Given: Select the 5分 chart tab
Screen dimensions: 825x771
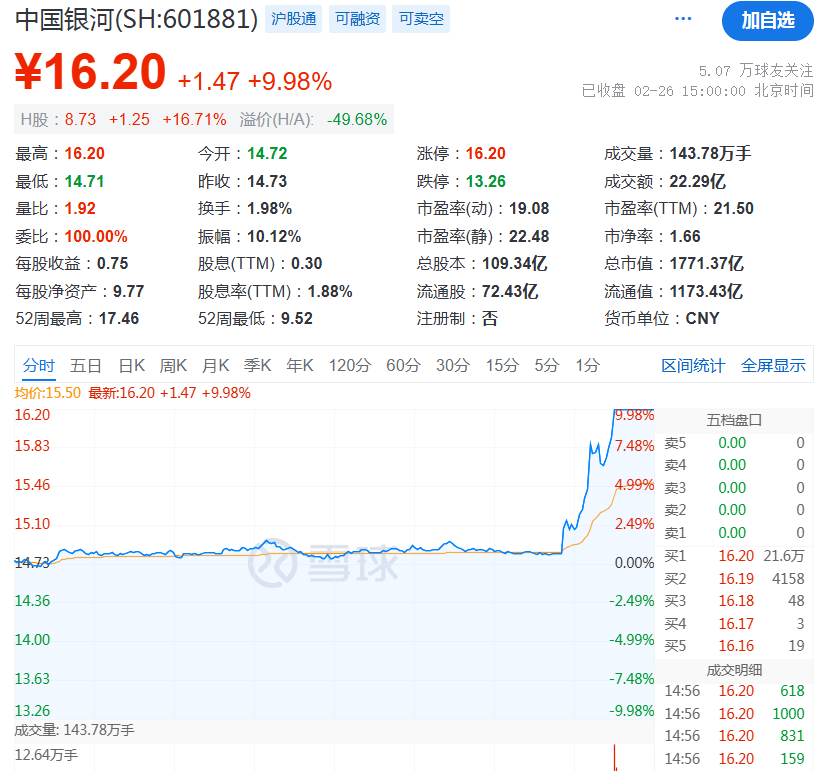Looking at the screenshot, I should tap(547, 365).
